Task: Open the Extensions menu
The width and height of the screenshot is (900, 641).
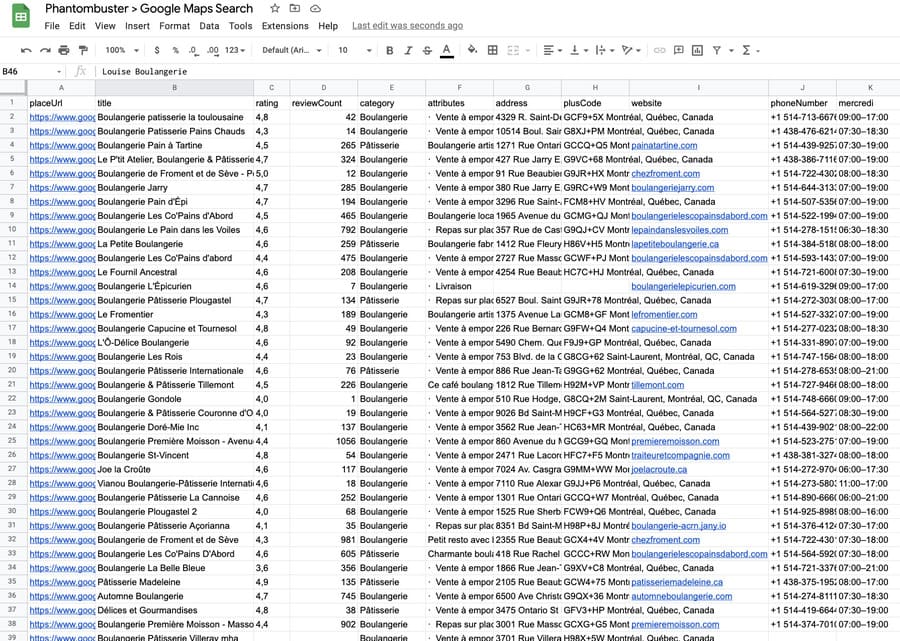Action: 285,26
